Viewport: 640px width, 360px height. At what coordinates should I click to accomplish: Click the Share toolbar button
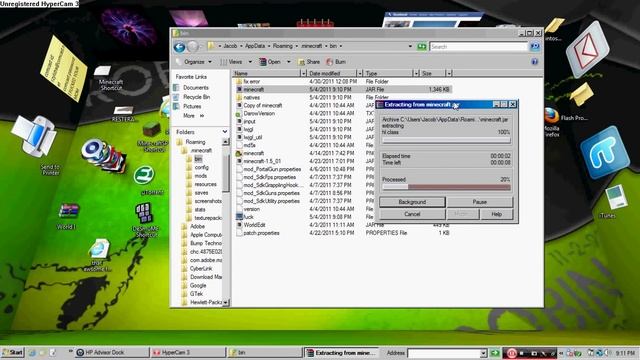click(x=309, y=62)
